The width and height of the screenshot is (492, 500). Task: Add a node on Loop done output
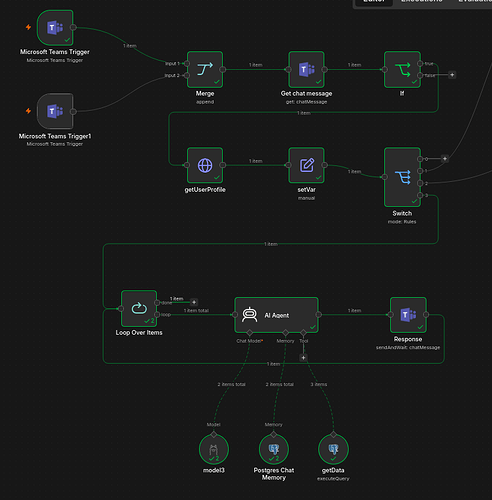tap(194, 302)
